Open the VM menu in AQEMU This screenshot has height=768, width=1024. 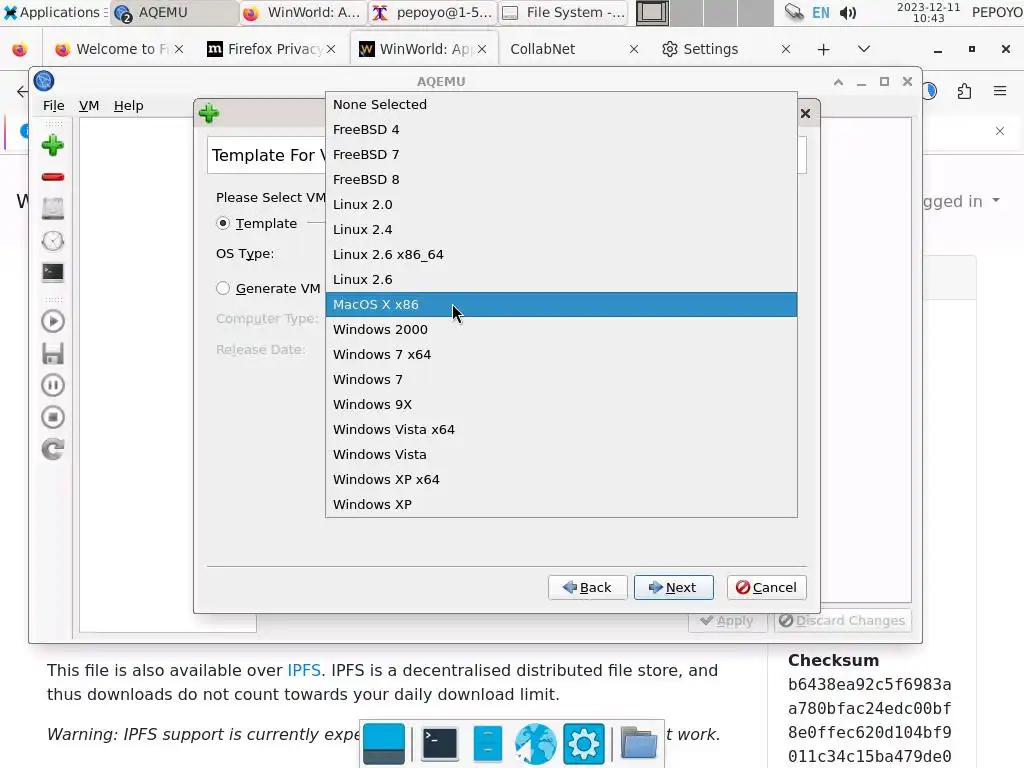[x=89, y=105]
